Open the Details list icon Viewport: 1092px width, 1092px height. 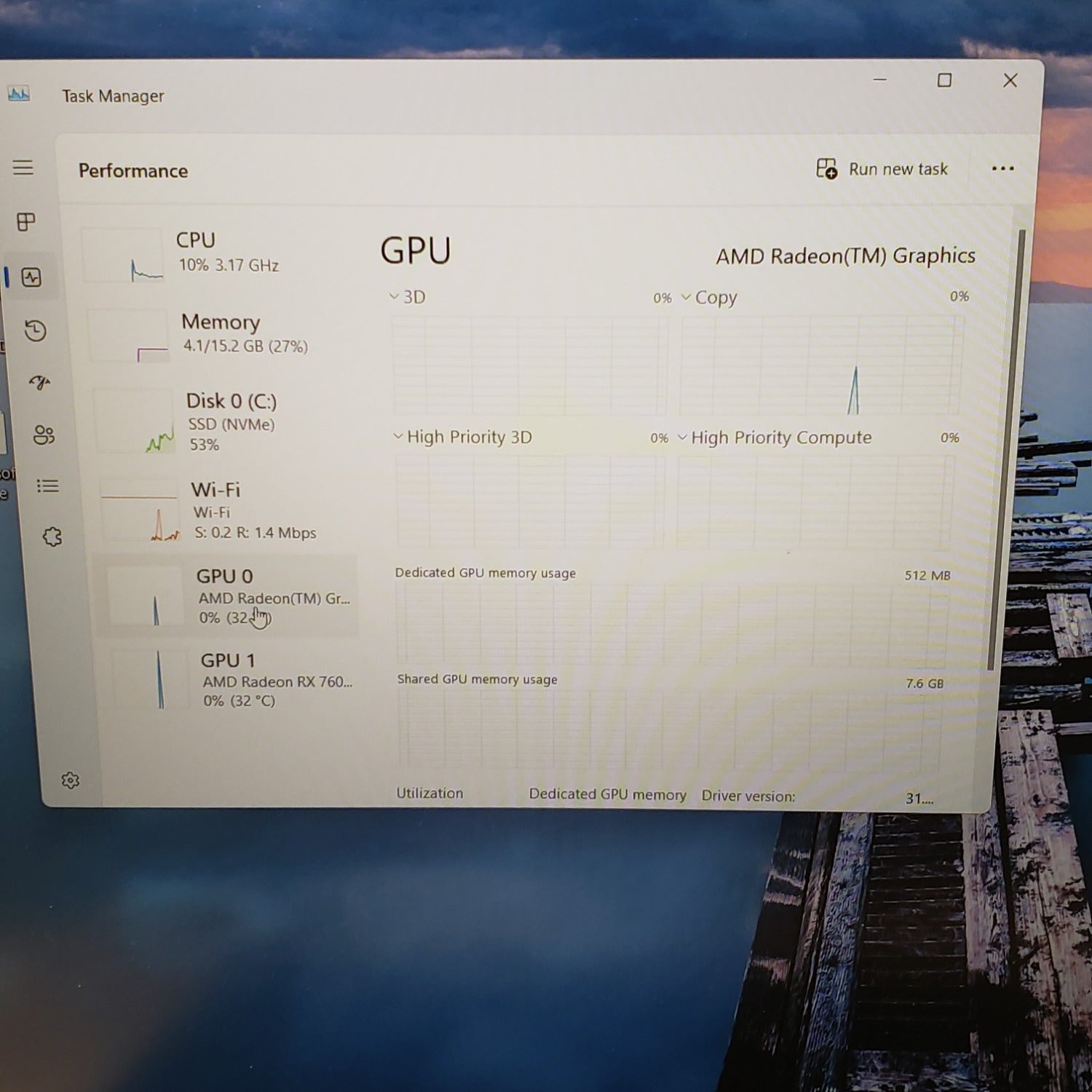(47, 486)
